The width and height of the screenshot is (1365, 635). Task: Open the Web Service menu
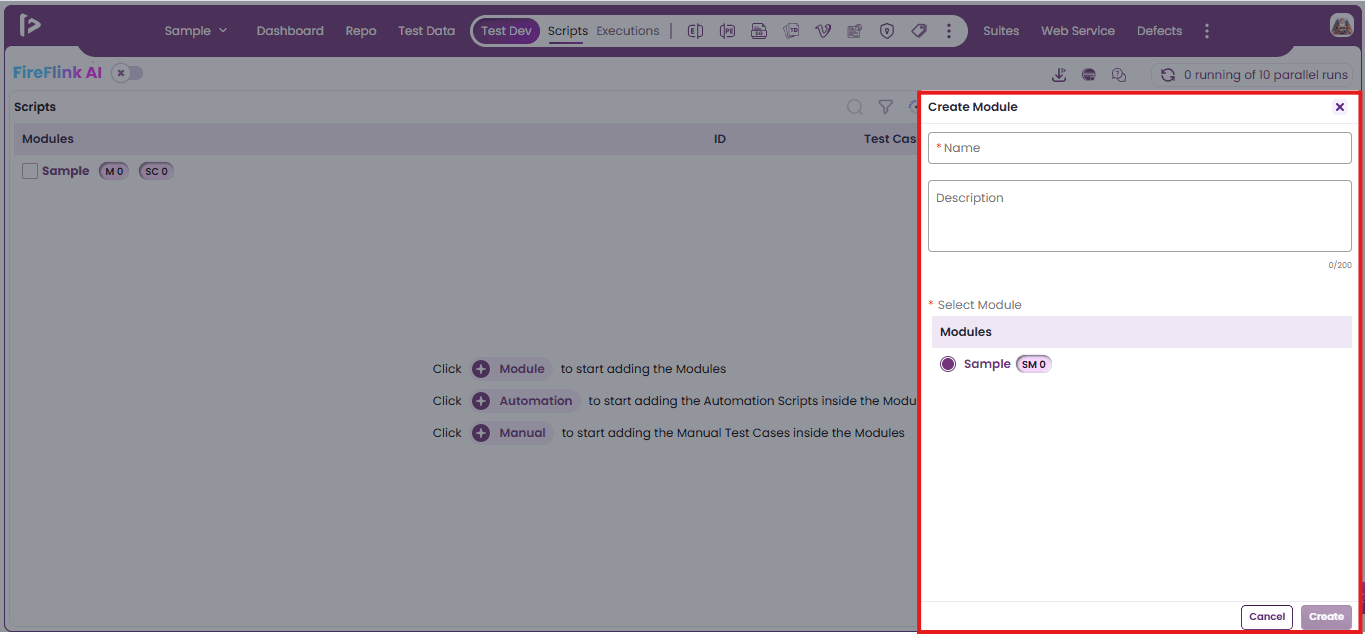pos(1078,31)
